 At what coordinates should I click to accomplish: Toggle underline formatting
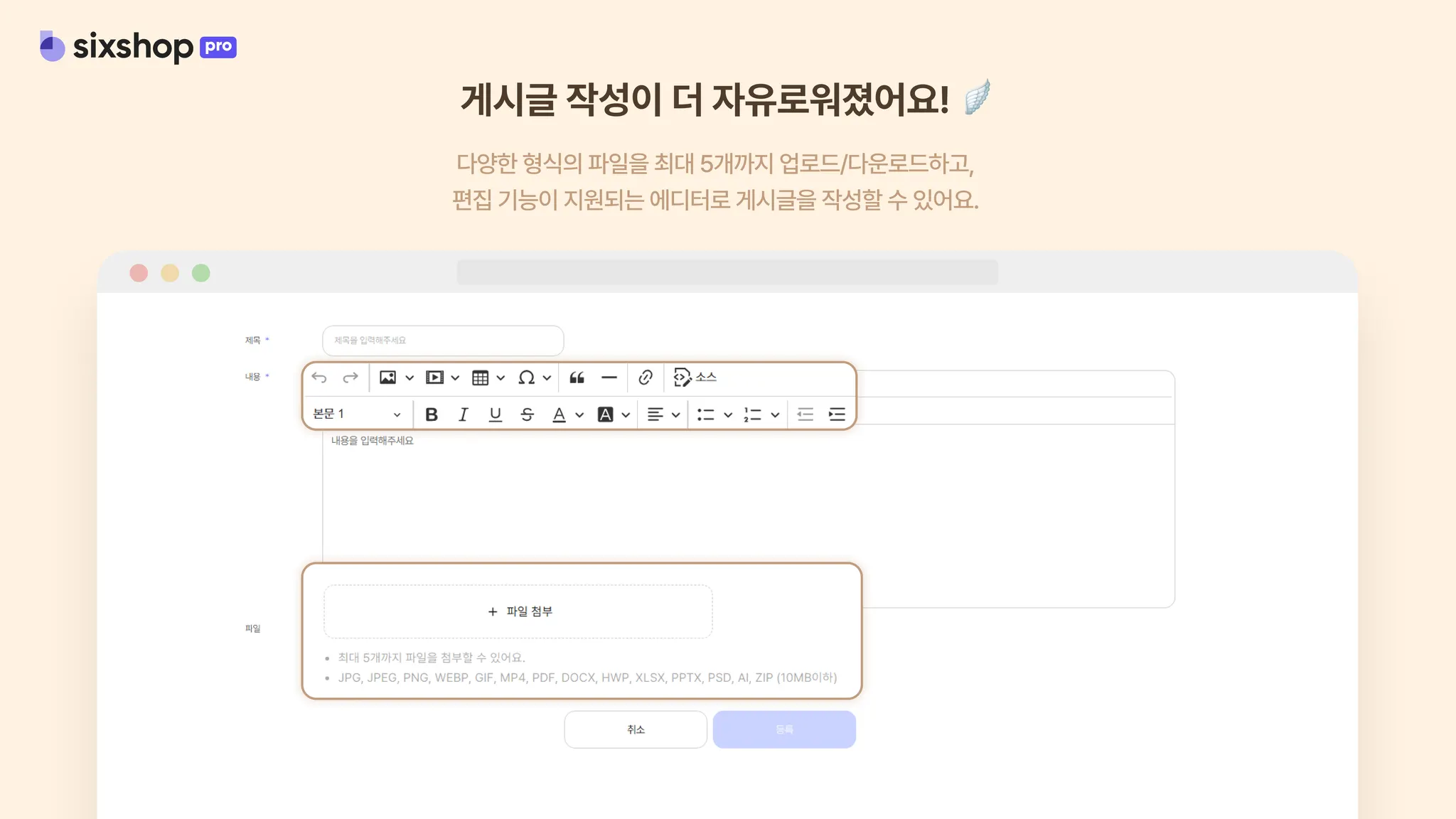496,414
